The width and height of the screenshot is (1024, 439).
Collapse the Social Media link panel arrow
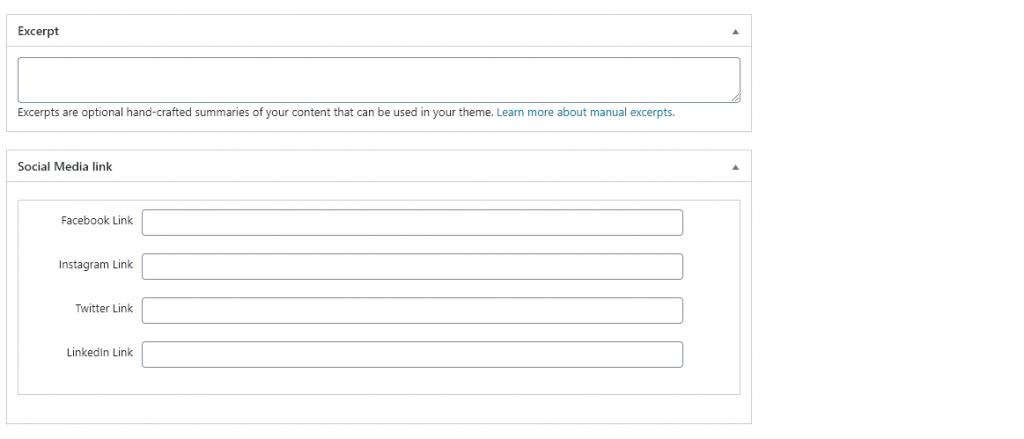[x=735, y=167]
